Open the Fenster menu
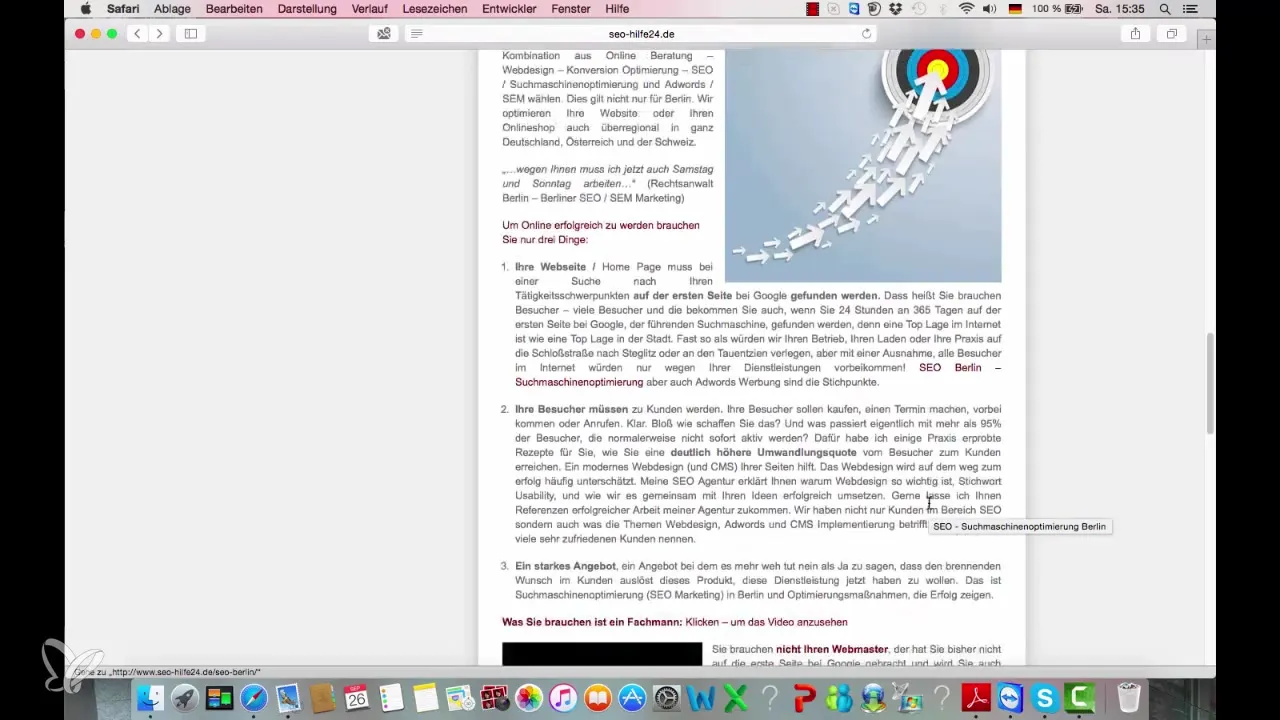Screen dimensions: 1280x720 pos(569,9)
